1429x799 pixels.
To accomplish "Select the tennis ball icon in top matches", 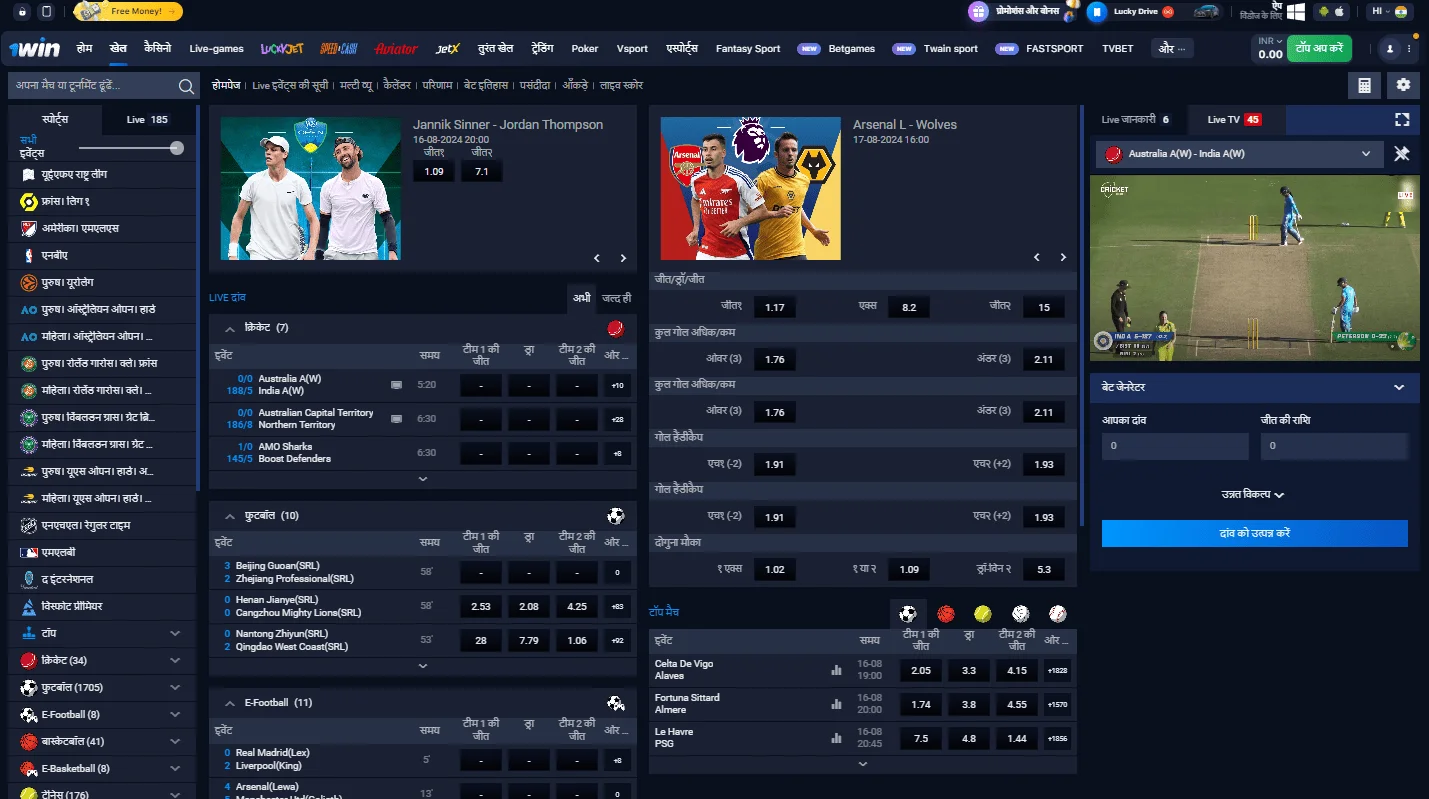I will click(982, 614).
